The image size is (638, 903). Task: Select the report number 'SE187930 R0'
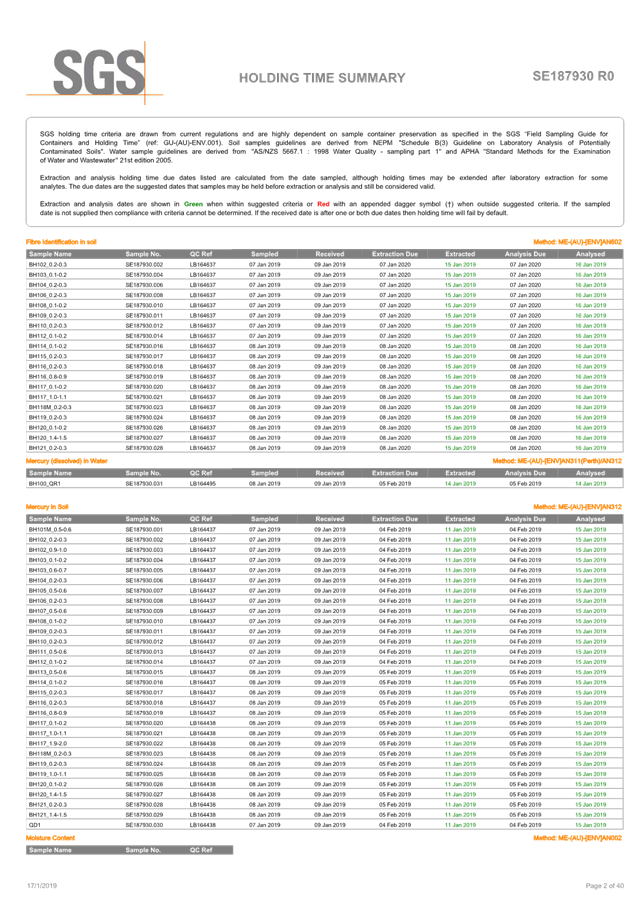[573, 76]
